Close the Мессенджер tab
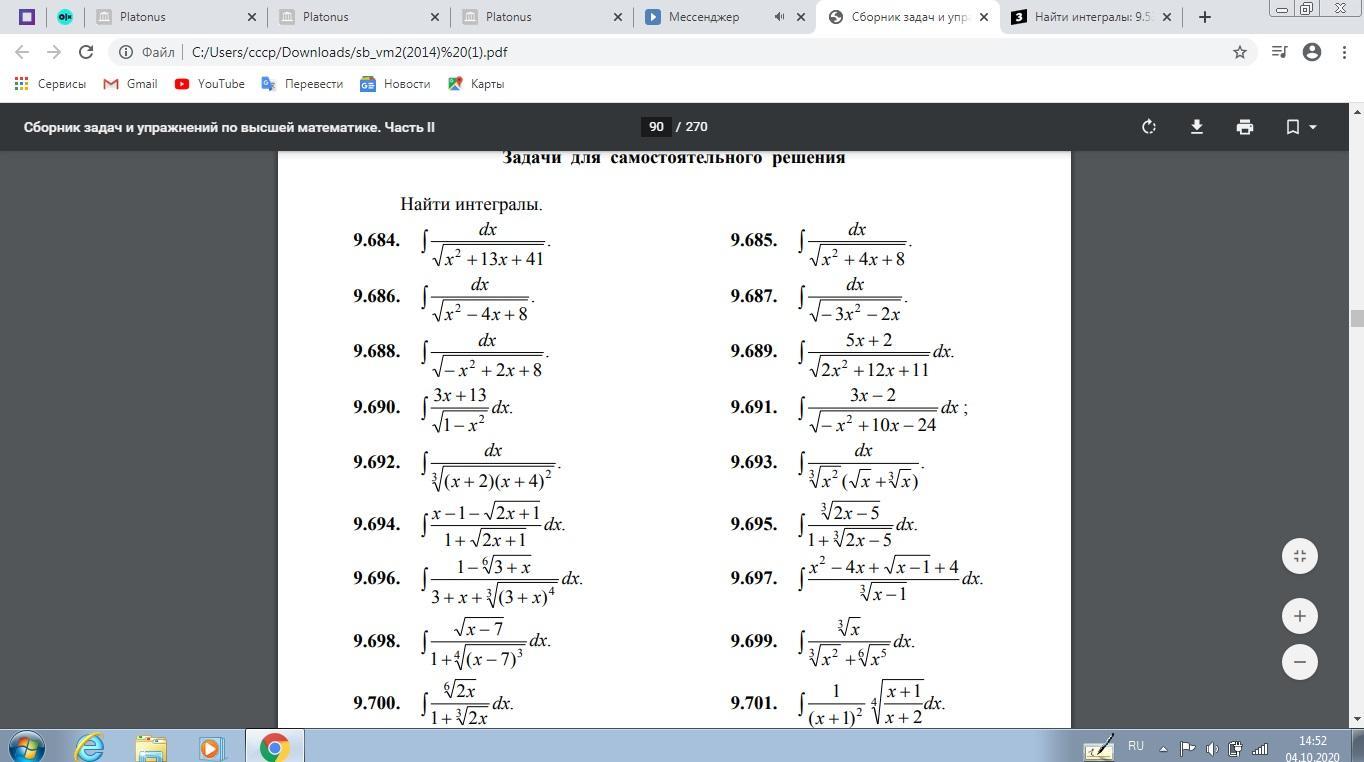 (x=801, y=17)
